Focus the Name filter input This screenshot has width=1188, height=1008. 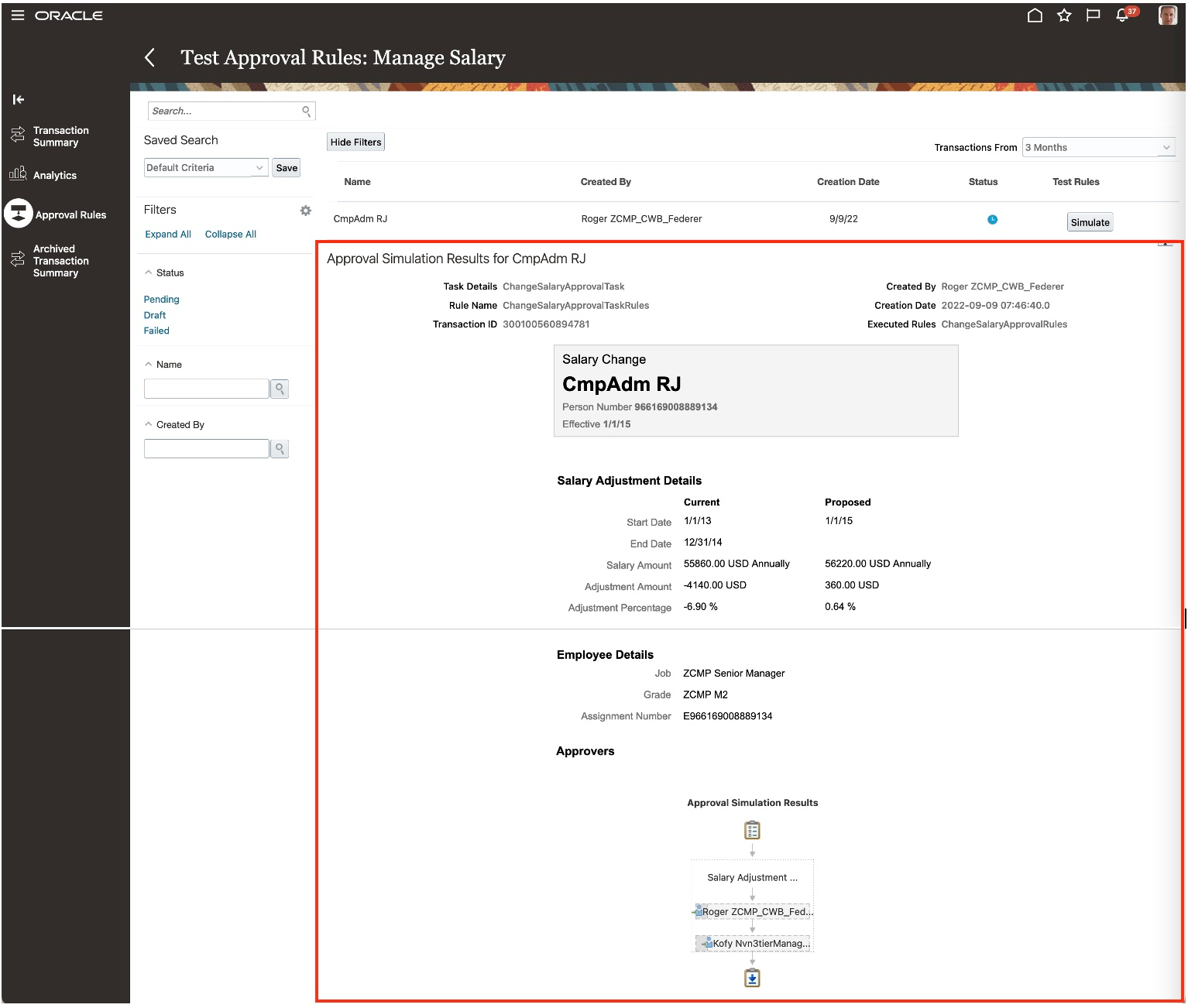(x=206, y=389)
